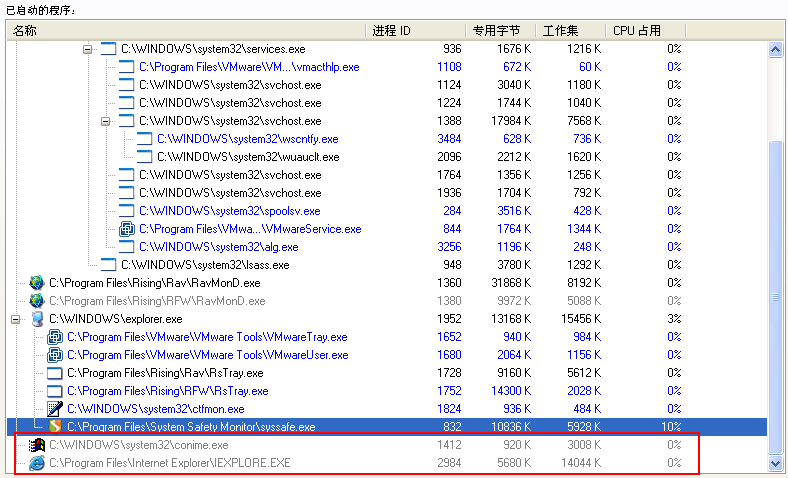Click Rising RFW RavMonD.exe globe icon
Viewport: 788px width, 478px height.
[x=37, y=301]
